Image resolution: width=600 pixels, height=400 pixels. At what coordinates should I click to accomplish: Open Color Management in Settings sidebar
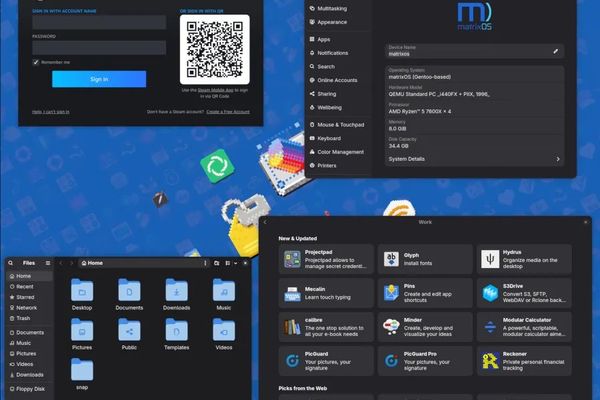coord(339,152)
